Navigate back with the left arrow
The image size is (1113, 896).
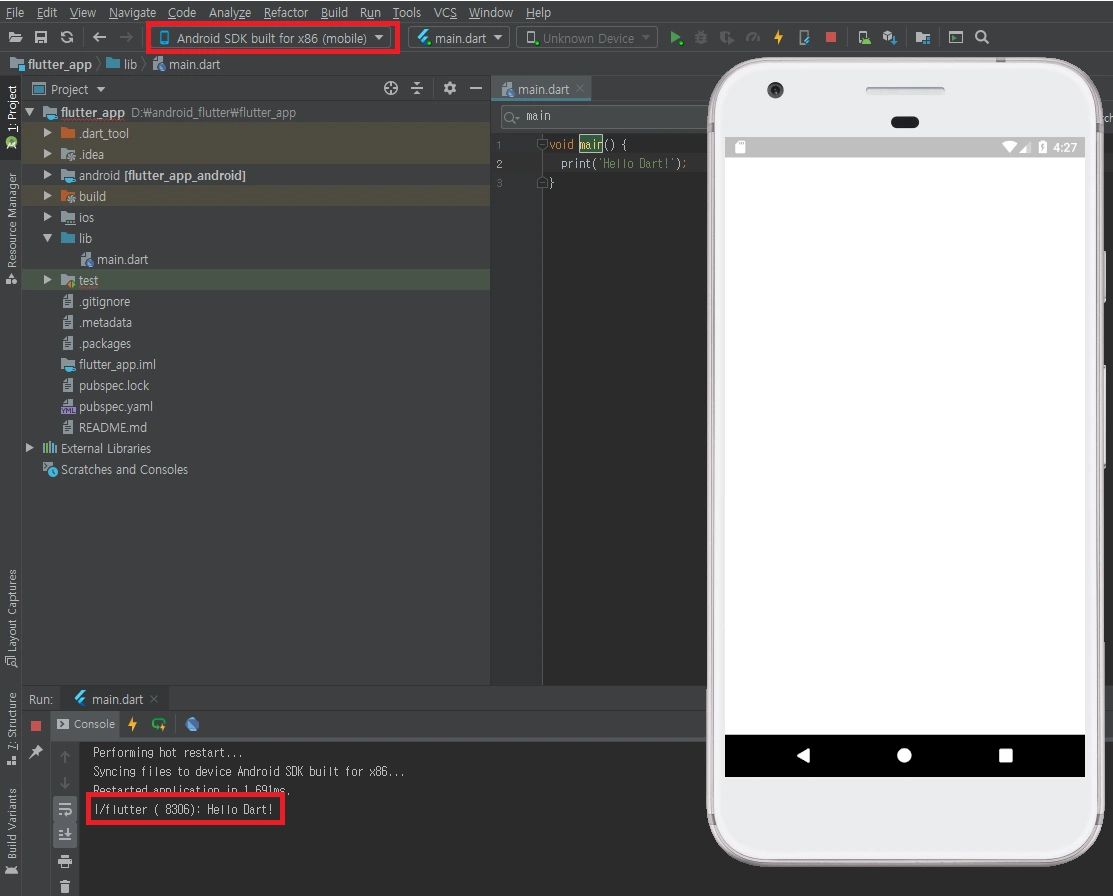click(99, 38)
